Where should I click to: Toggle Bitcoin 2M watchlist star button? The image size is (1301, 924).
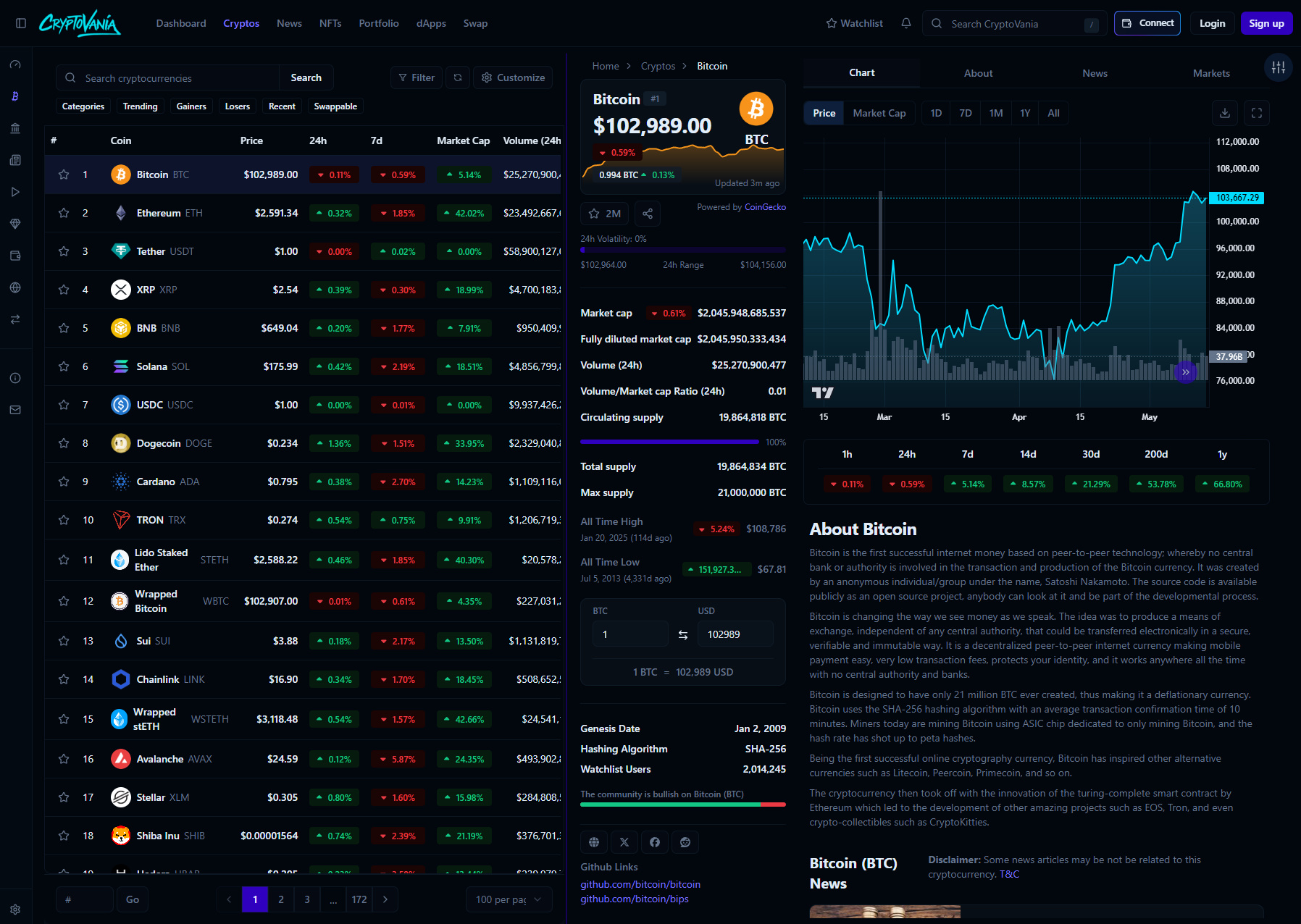(x=605, y=214)
